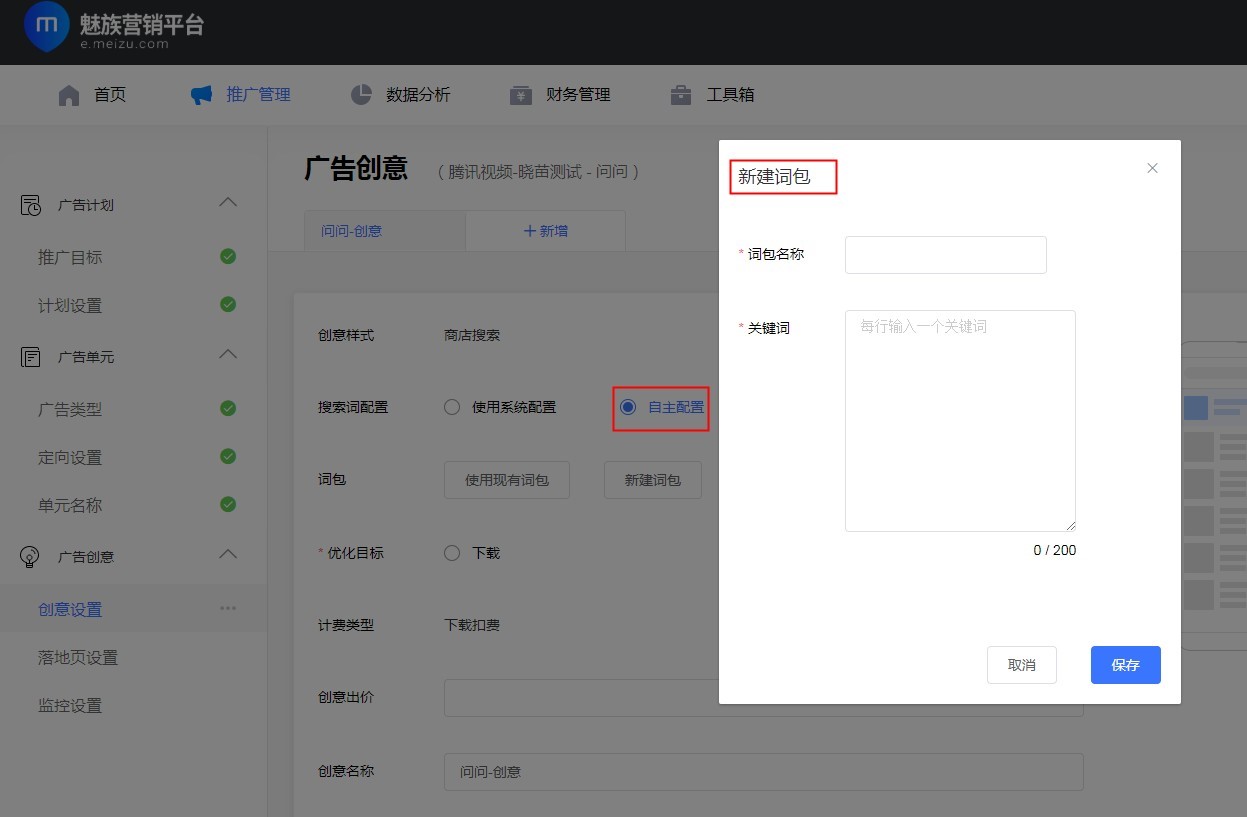The image size is (1247, 817).
Task: Select 下载 as the optimization goal
Action: (x=451, y=552)
